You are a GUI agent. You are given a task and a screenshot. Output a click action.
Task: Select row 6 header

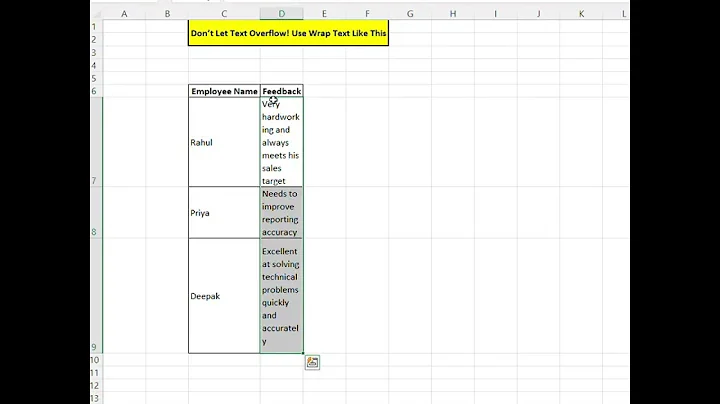click(x=96, y=91)
